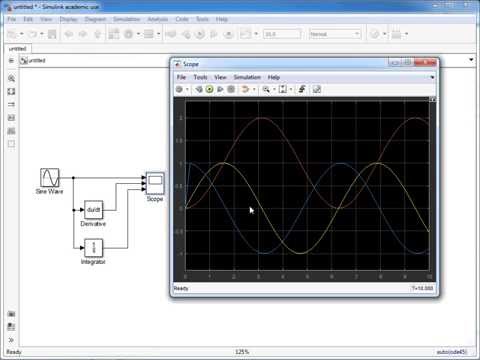The height and width of the screenshot is (360, 480).
Task: Toggle Cursor Measurements icon in Scope toolbar
Action: click(x=317, y=89)
